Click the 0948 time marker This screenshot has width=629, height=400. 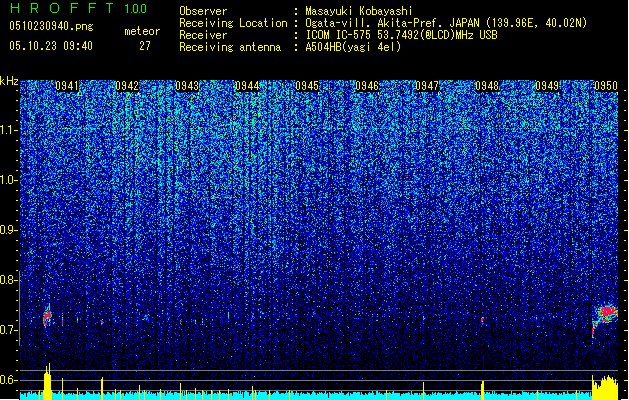click(x=487, y=86)
